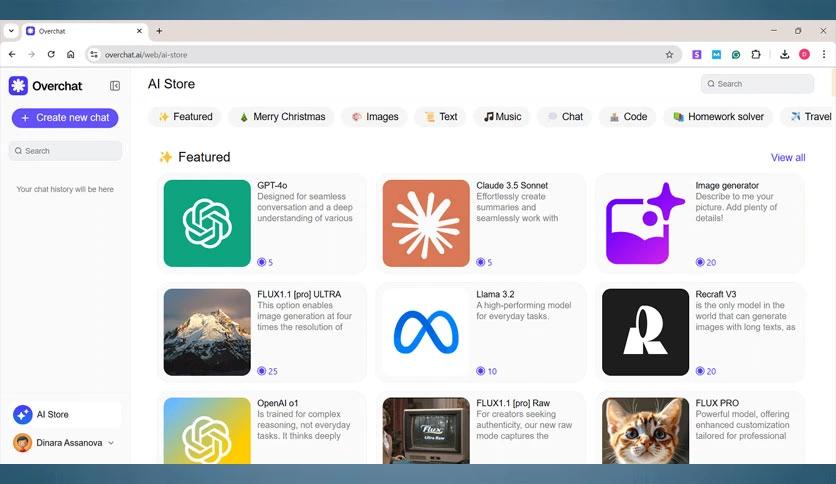Switch to the Homework solver category
836x484 pixels.
click(718, 117)
